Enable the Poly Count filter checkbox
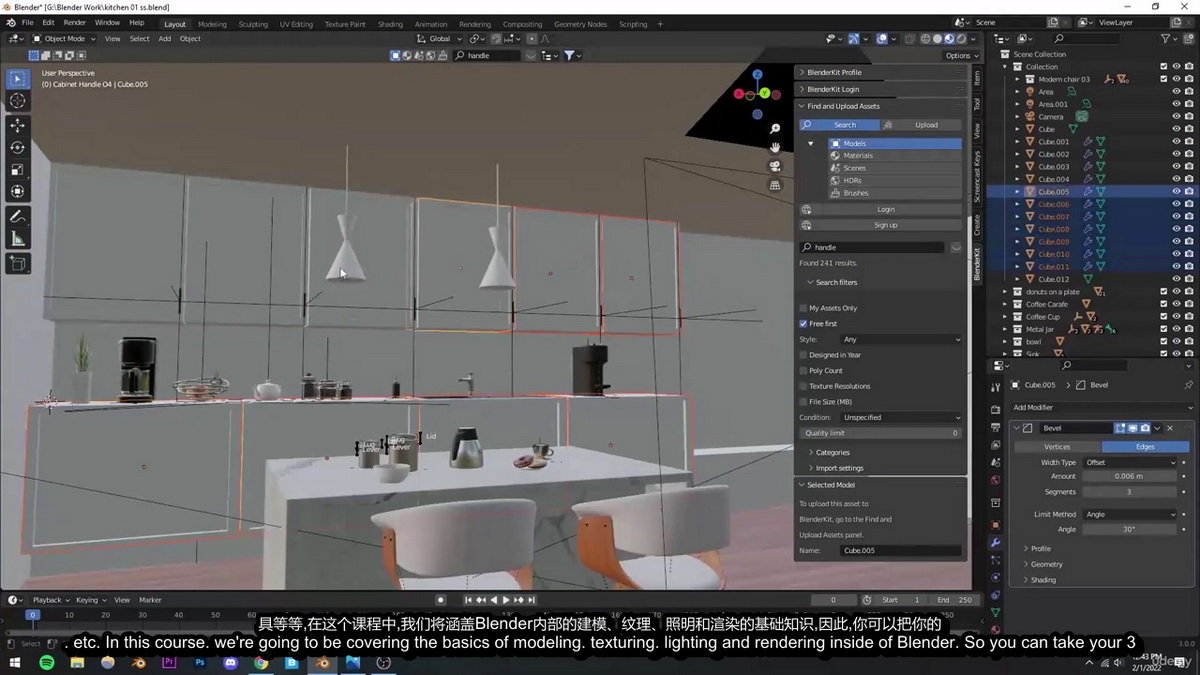Image resolution: width=1200 pixels, height=675 pixels. 803,371
